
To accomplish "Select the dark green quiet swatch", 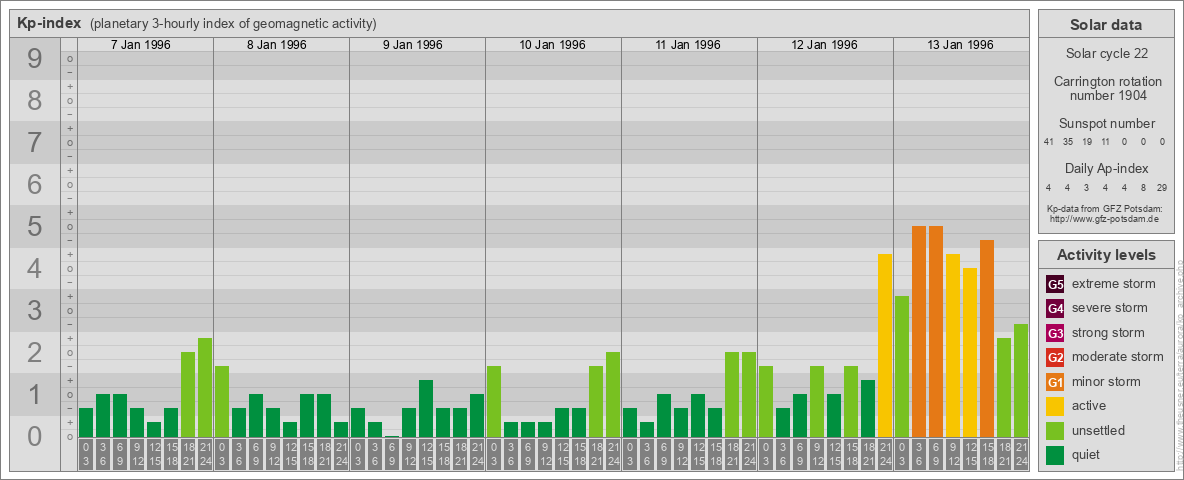I will (1055, 455).
